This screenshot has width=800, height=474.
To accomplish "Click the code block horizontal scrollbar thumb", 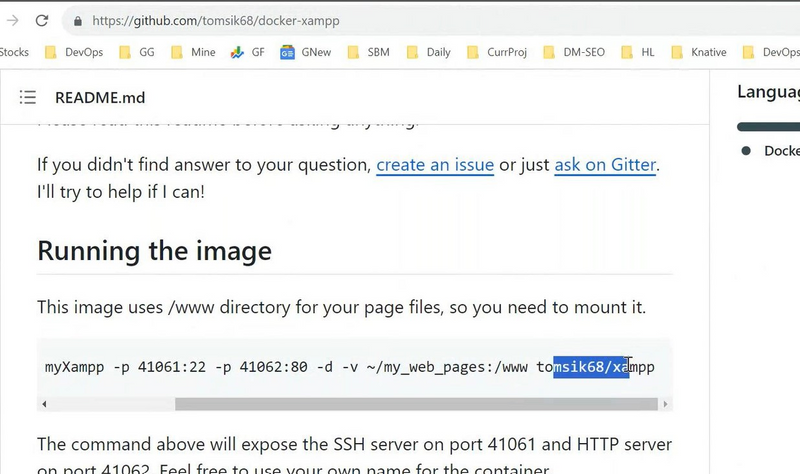I will (415, 404).
